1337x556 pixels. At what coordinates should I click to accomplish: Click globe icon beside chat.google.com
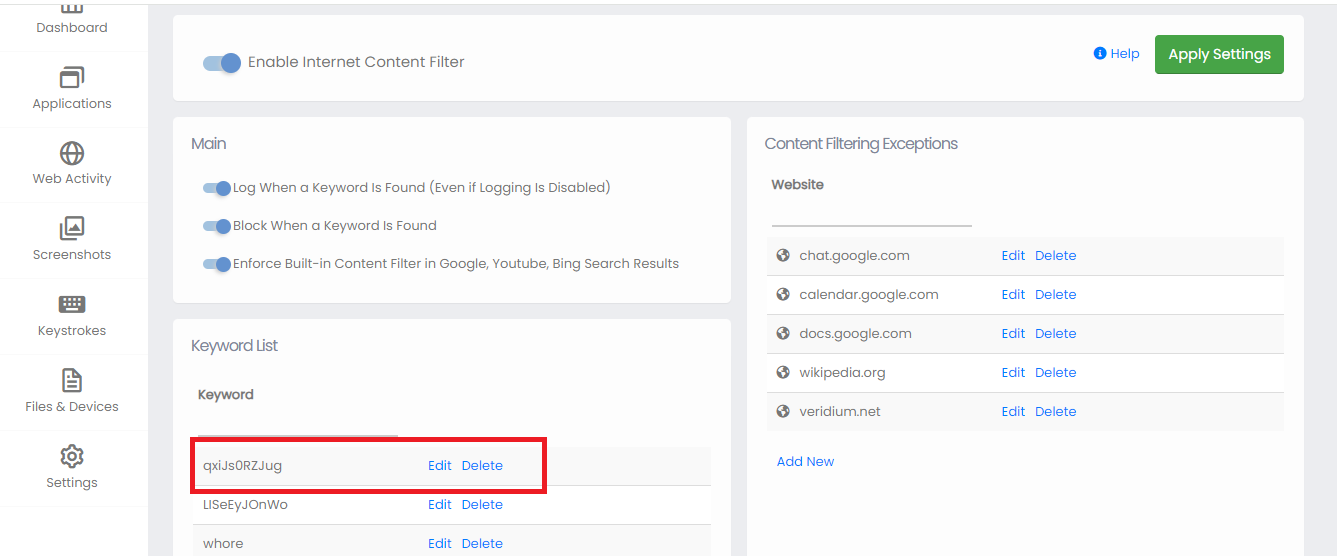click(783, 255)
